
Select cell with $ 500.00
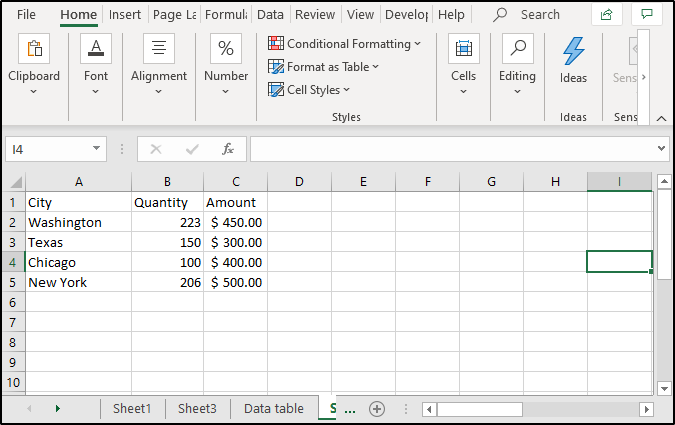[235, 282]
